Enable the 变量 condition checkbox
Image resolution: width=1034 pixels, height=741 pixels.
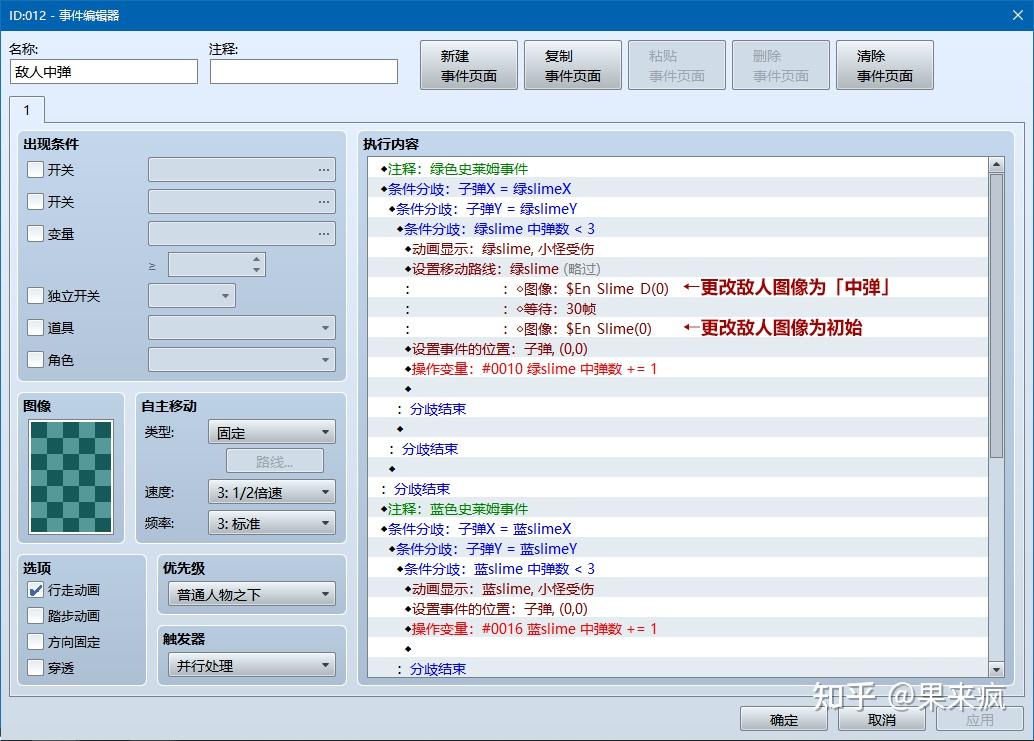pos(37,232)
